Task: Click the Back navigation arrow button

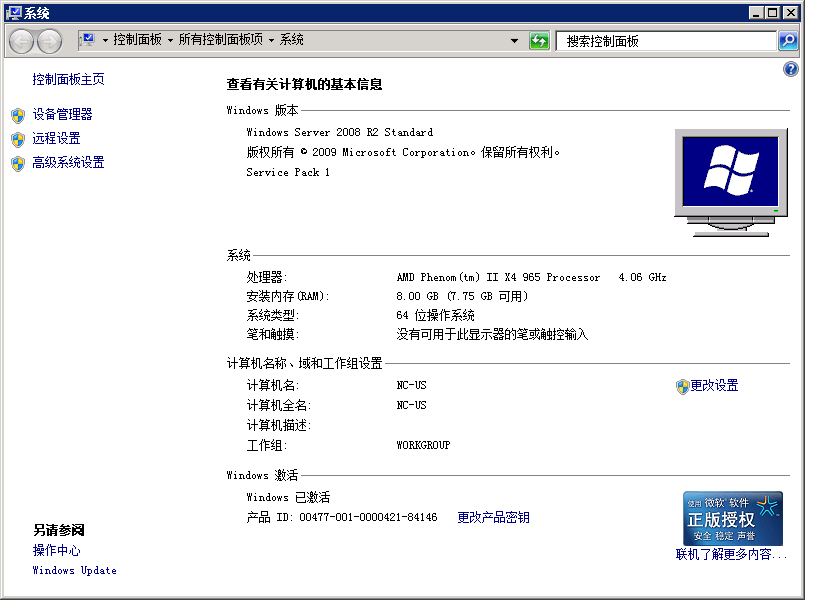Action: click(x=22, y=41)
